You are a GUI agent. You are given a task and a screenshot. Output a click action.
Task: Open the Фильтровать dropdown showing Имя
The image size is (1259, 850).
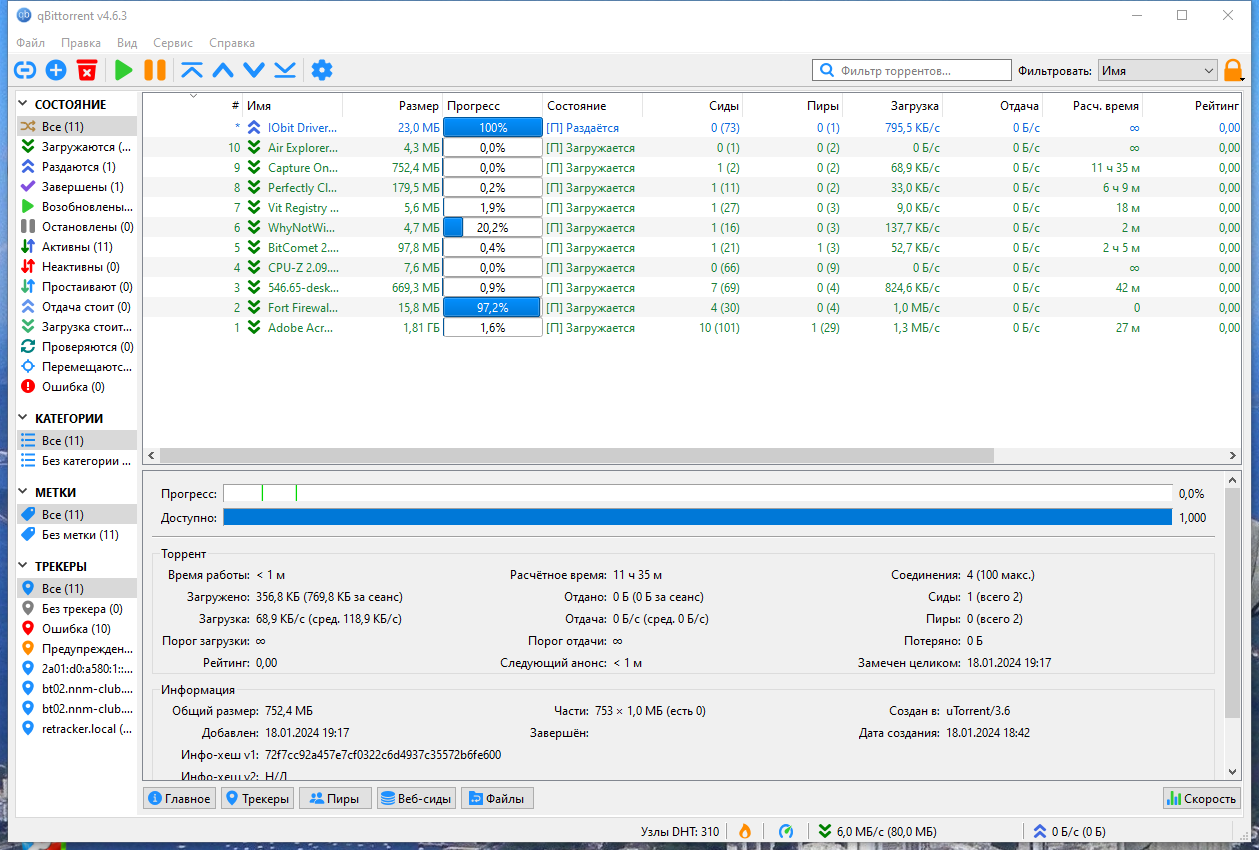click(1156, 70)
